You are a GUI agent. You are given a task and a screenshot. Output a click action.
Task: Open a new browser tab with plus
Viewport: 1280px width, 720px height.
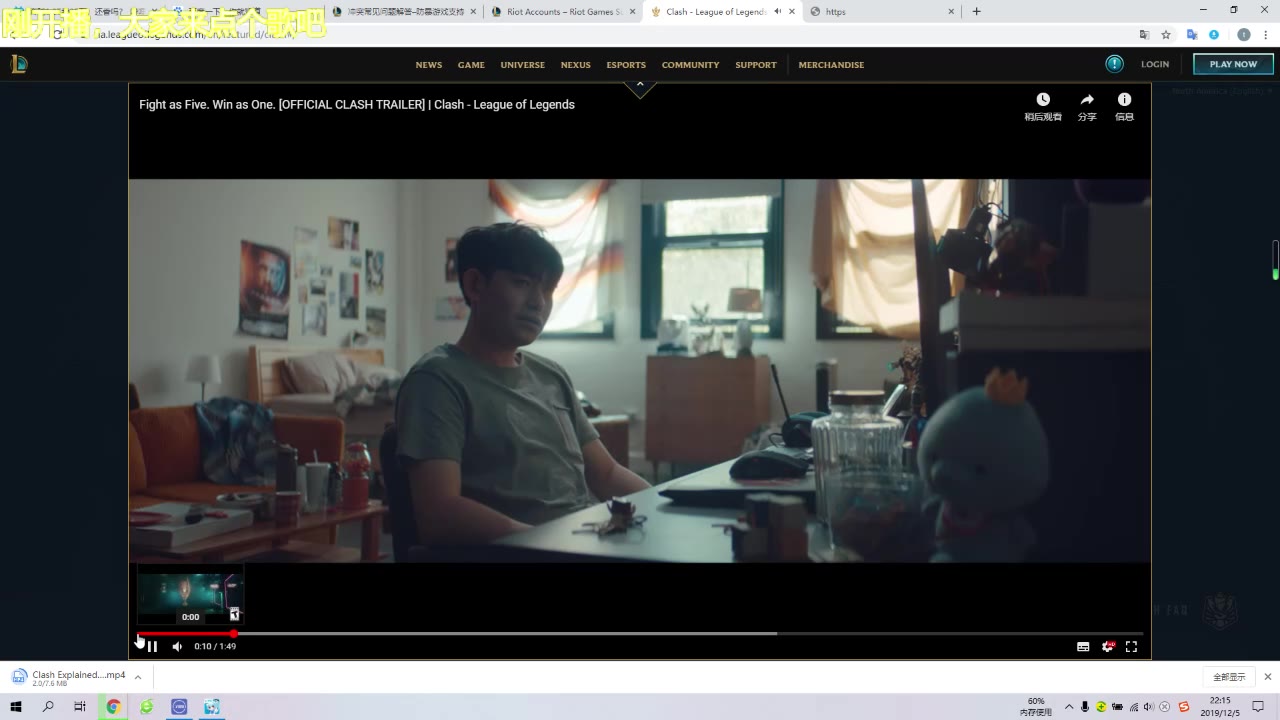tap(976, 12)
